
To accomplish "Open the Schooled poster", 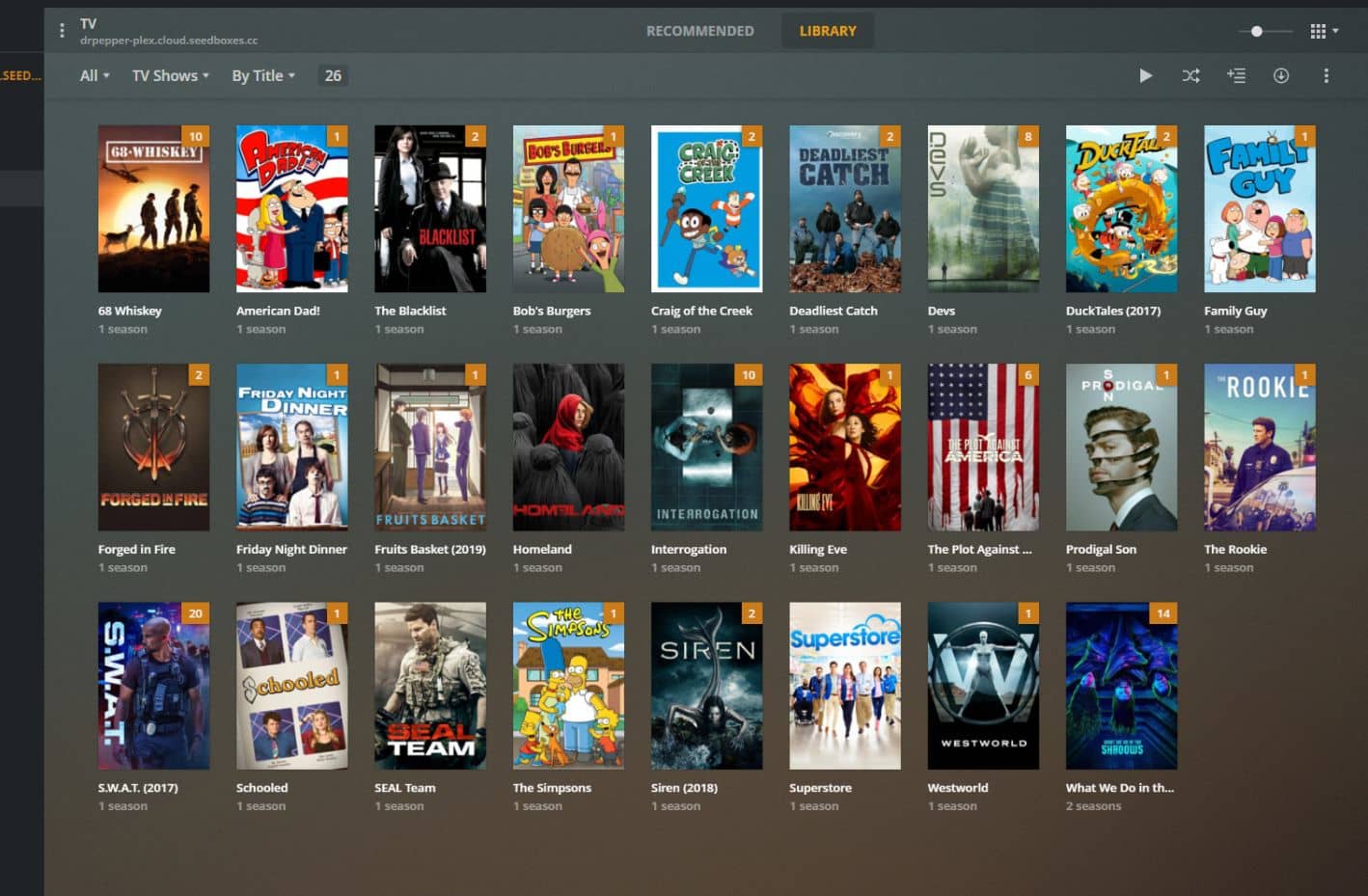I will tap(292, 686).
